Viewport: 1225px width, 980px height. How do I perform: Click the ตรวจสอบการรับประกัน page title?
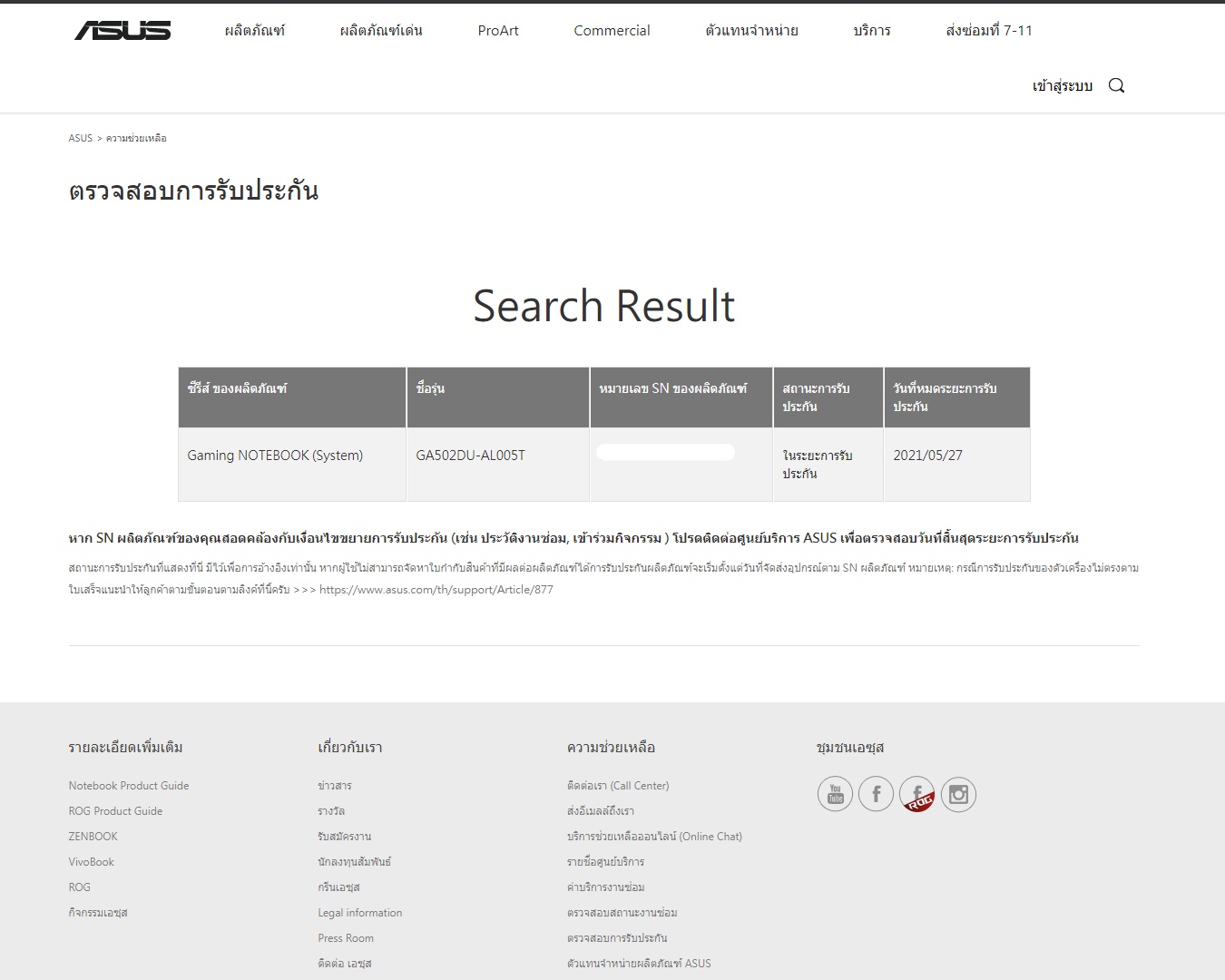coord(193,191)
